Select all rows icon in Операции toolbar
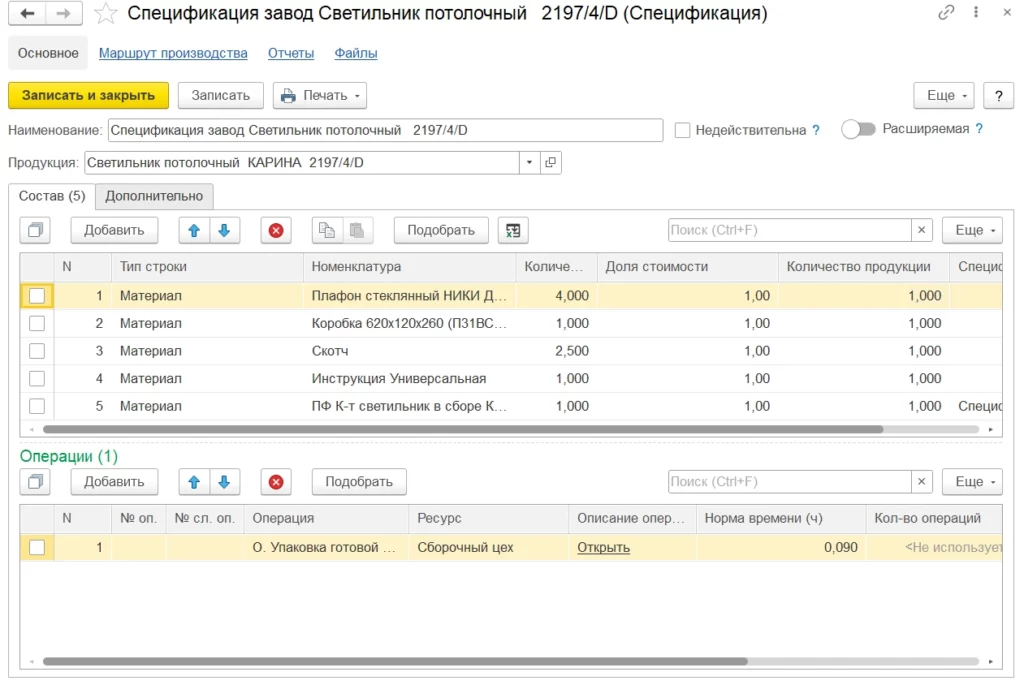The image size is (1024, 685). pyautogui.click(x=35, y=482)
